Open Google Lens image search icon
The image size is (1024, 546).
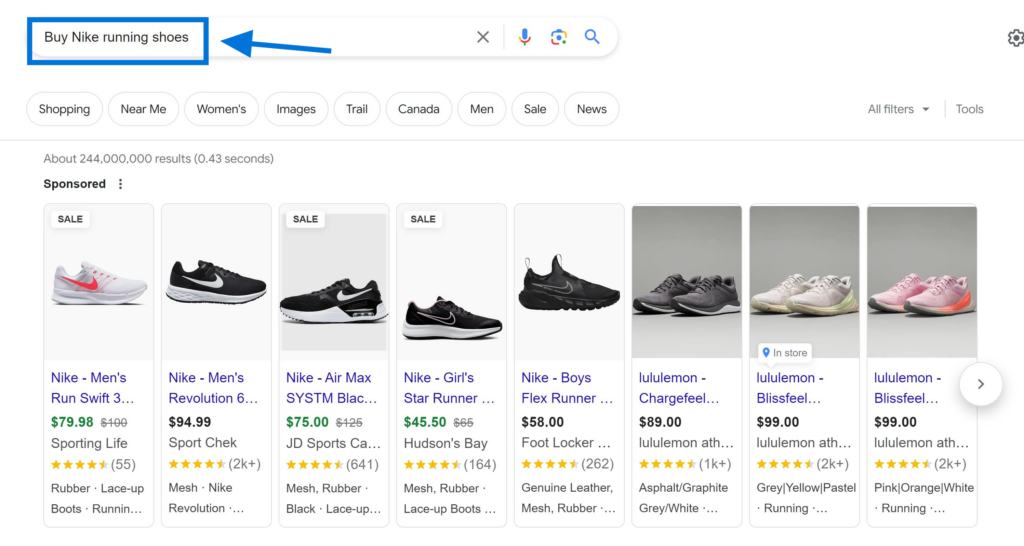click(x=558, y=37)
